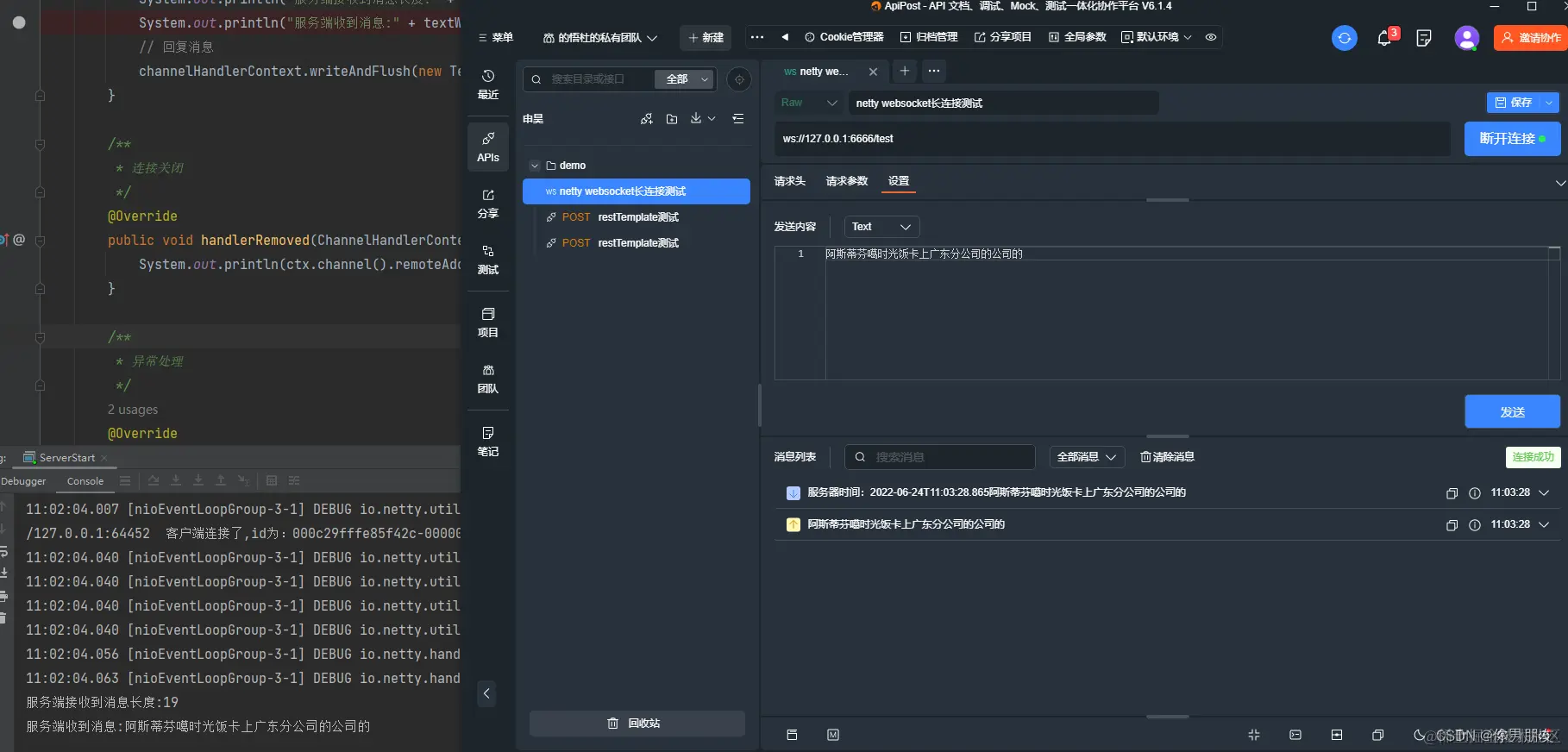Viewport: 1568px width, 752px height.
Task: Click the split panel icon in bottom bar
Action: click(x=1337, y=735)
